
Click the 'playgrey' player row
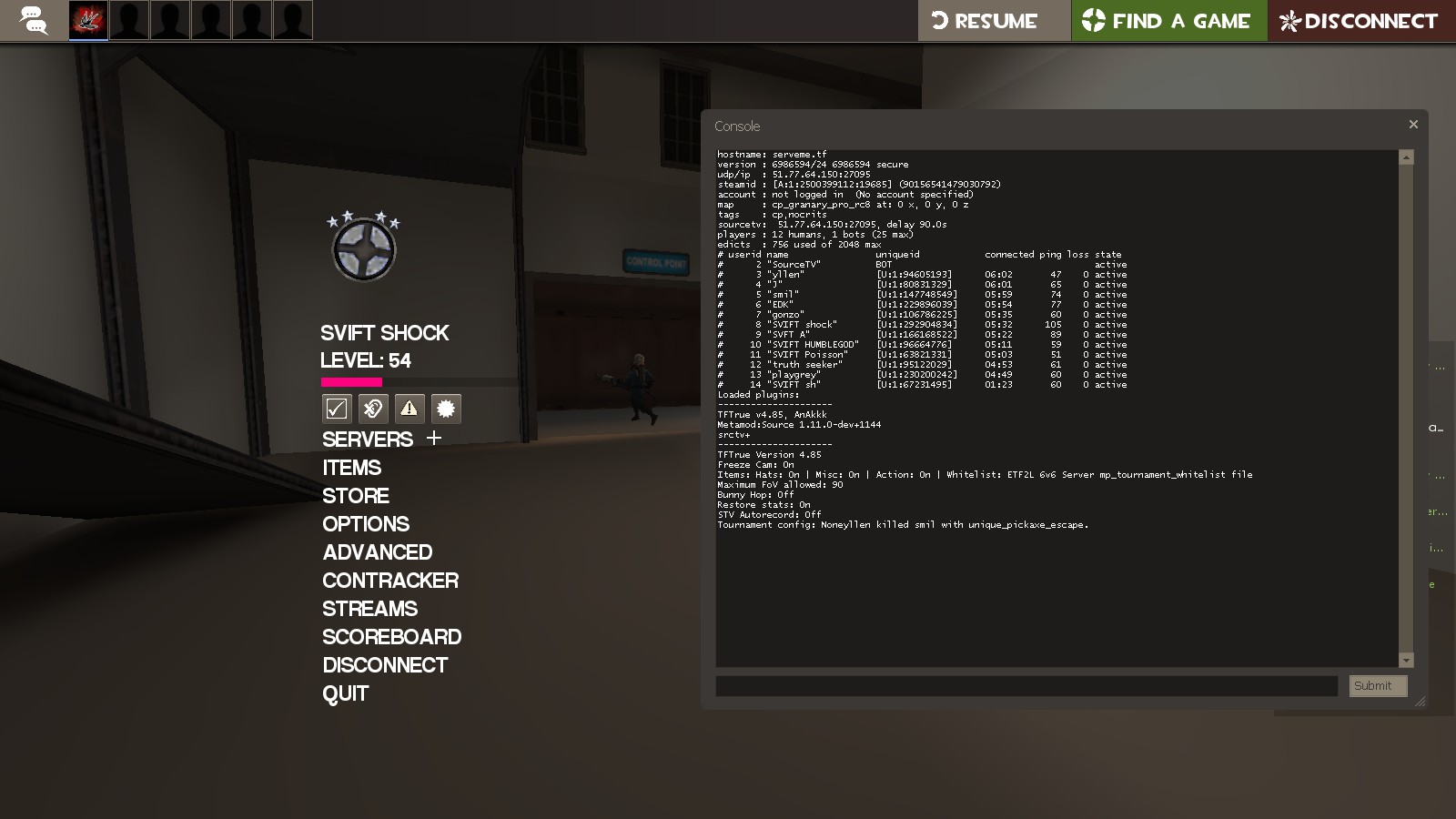click(x=922, y=375)
